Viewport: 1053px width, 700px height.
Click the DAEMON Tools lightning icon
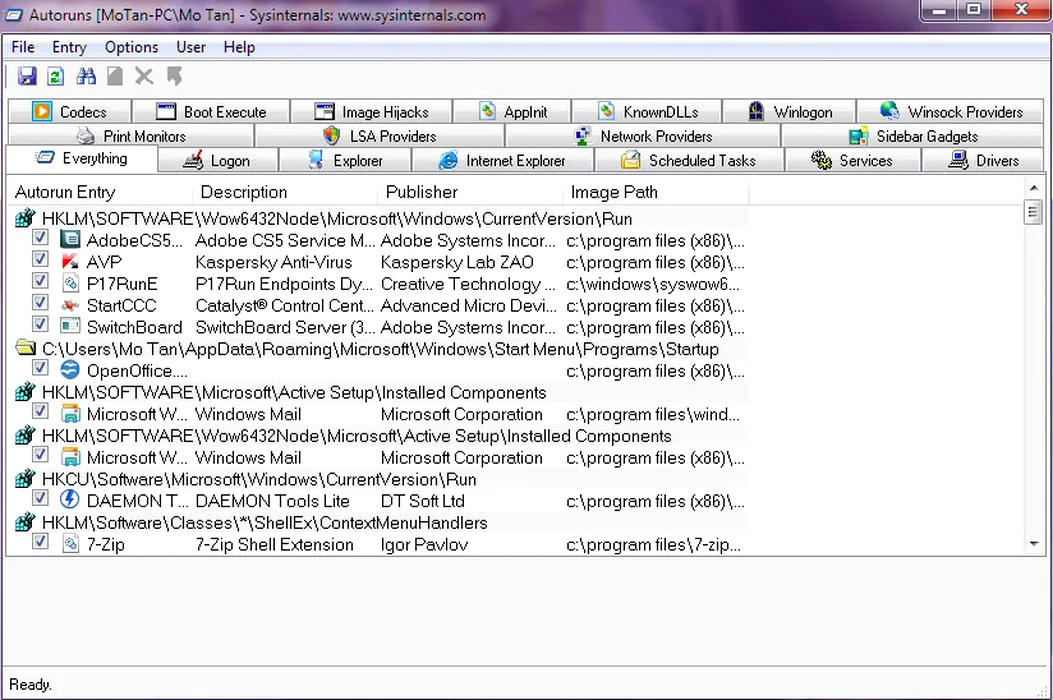[x=70, y=500]
